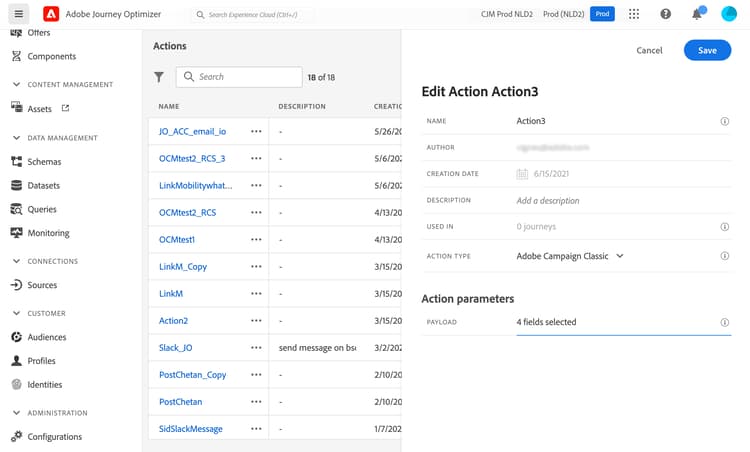Image resolution: width=750 pixels, height=452 pixels.
Task: Click the info icon next to Payload
Action: pos(725,322)
